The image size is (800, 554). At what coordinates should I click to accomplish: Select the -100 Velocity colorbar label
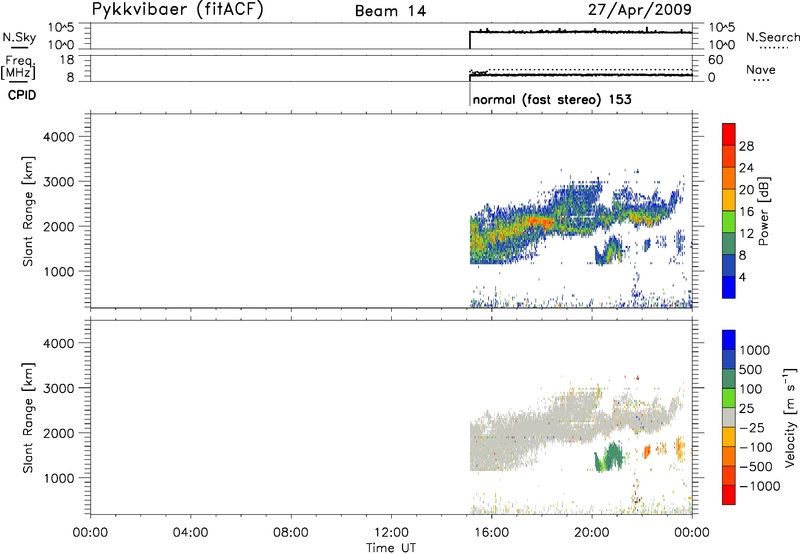(755, 447)
